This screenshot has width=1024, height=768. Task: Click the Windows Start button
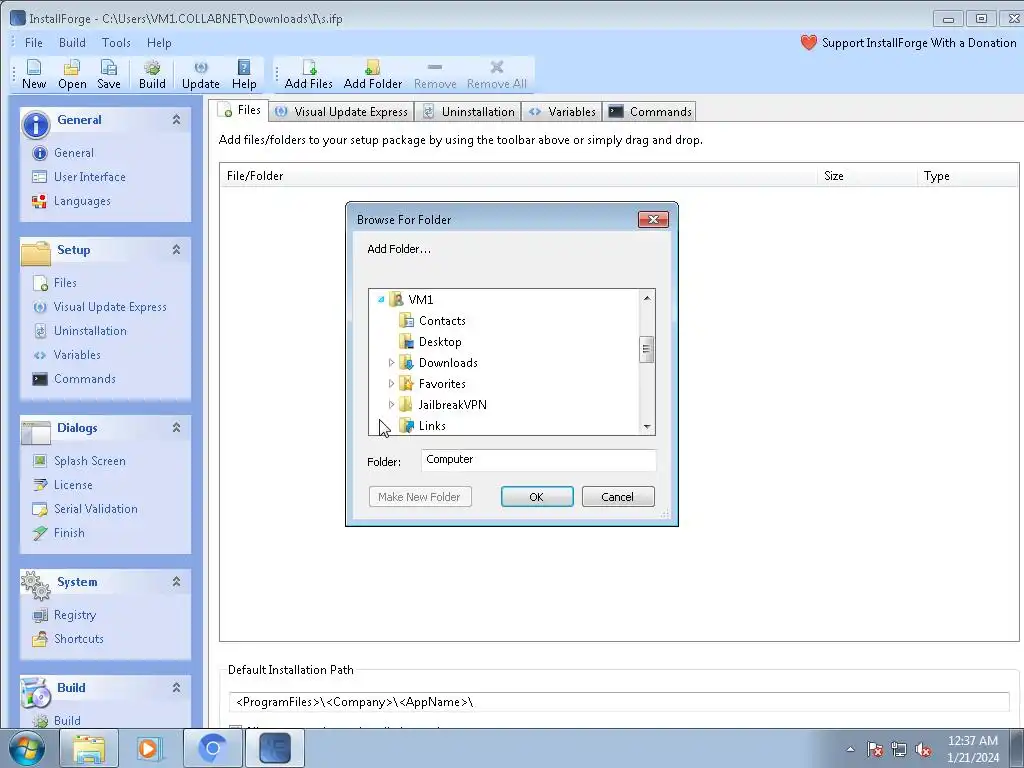point(26,748)
